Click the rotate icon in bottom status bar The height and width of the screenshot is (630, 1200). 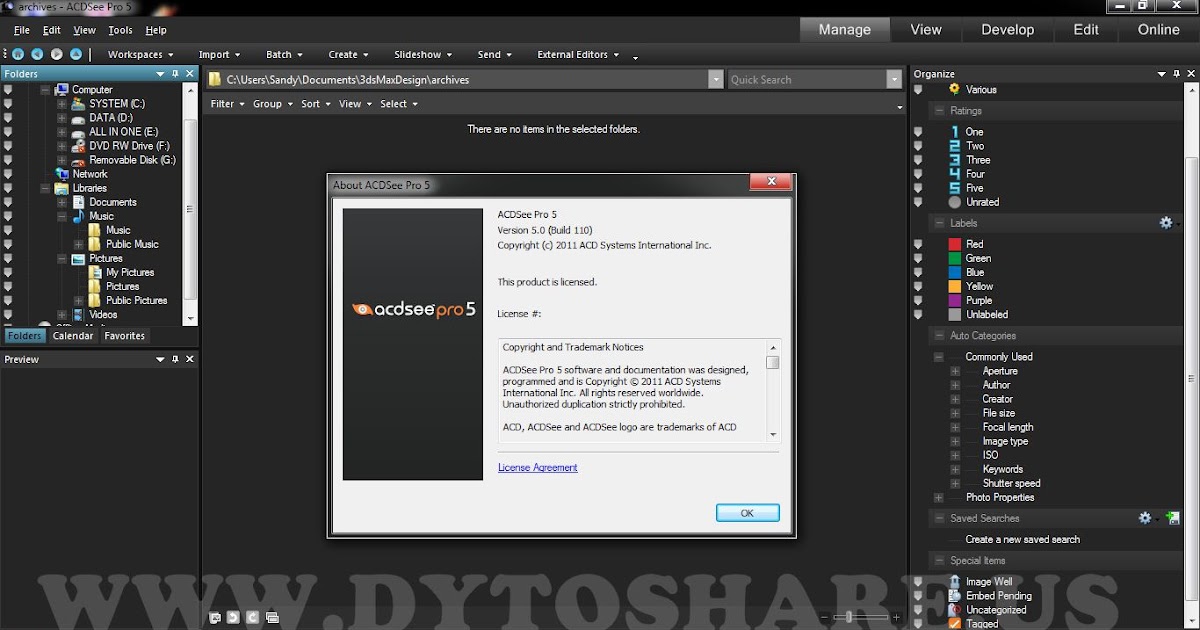[233, 617]
